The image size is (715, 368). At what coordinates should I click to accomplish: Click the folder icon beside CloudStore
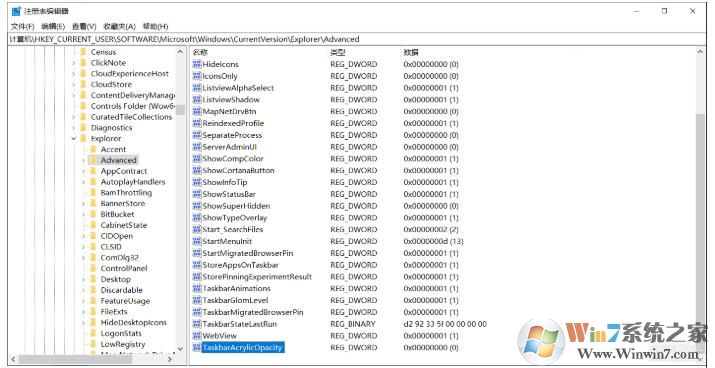(83, 84)
